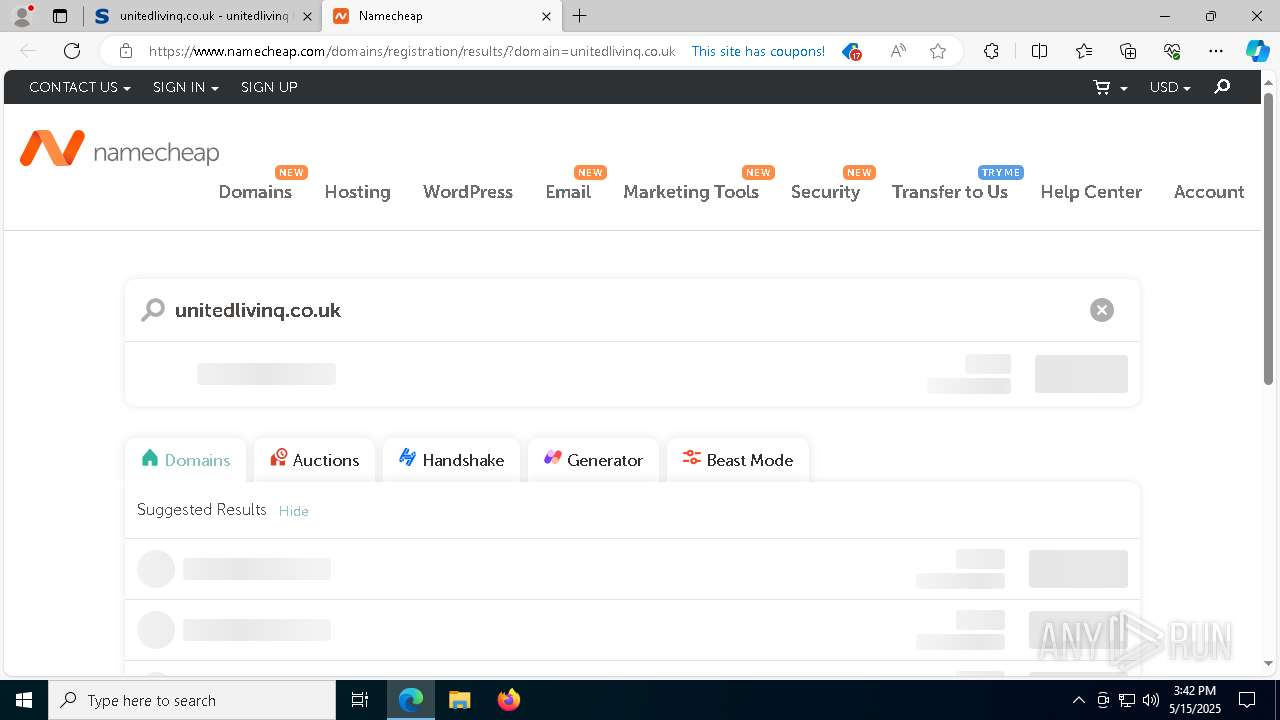
Task: Expand the SIGN IN dropdown
Action: pos(185,87)
